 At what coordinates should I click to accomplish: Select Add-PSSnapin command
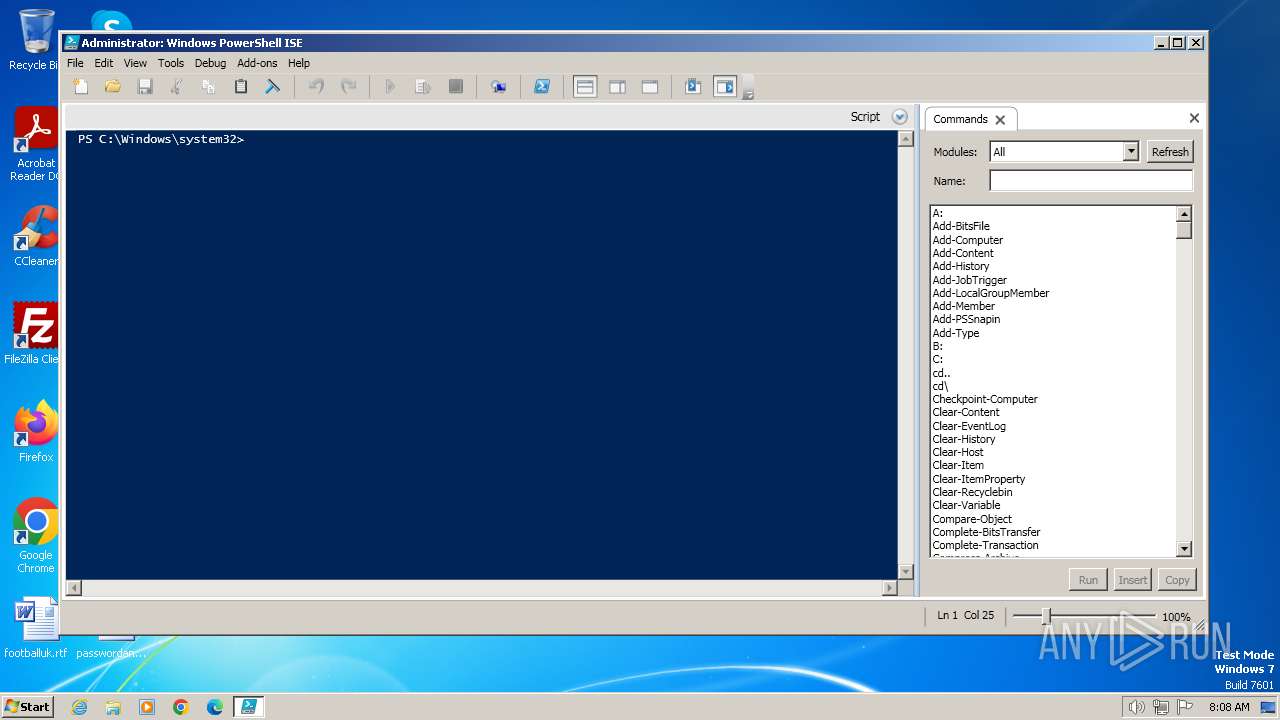tap(966, 319)
